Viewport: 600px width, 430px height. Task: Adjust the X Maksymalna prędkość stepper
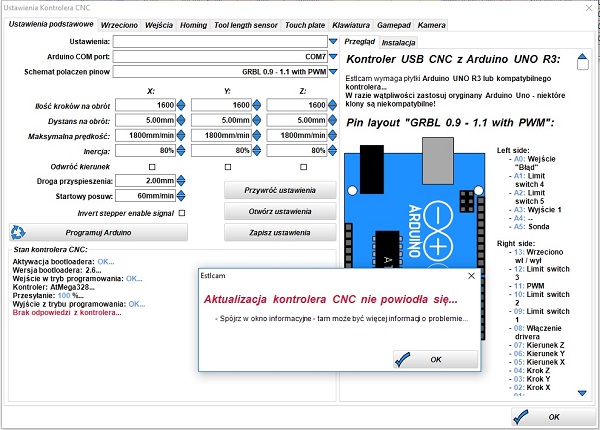click(181, 135)
